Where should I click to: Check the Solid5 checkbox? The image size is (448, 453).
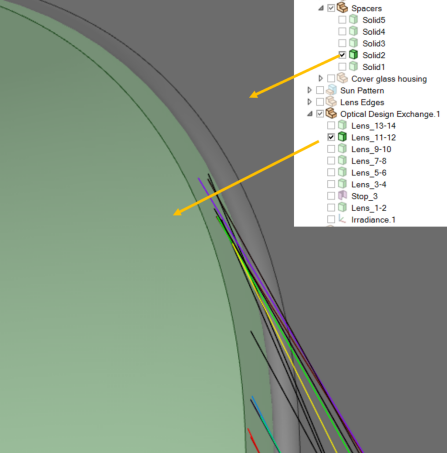[x=342, y=19]
